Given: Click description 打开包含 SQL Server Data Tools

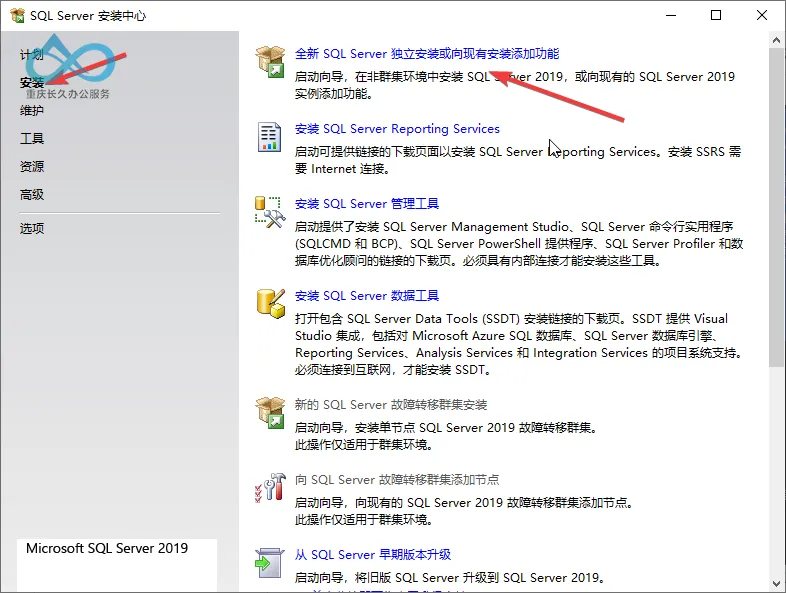Looking at the screenshot, I should pos(519,344).
